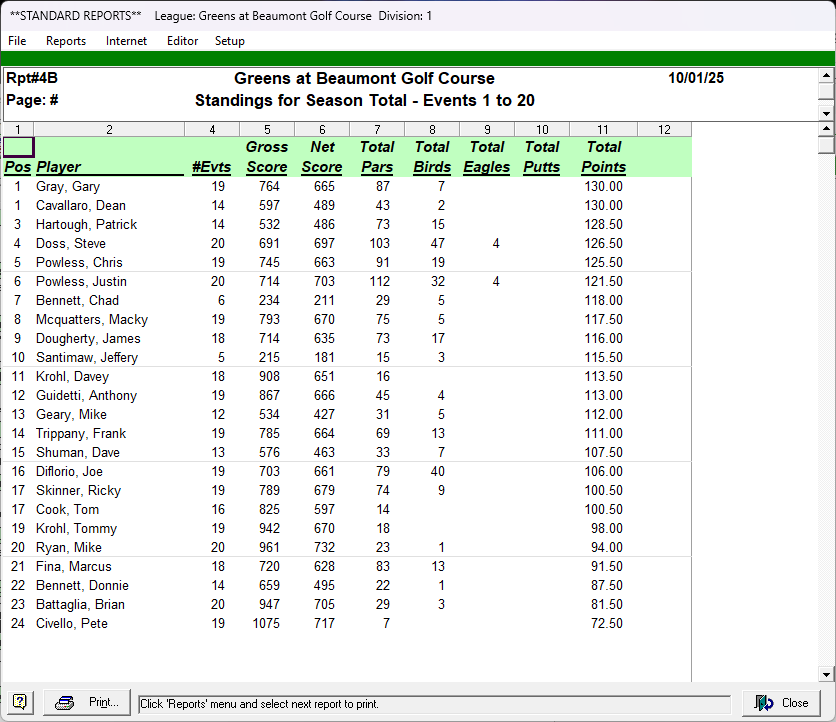Click the header pane scroll up arrow
This screenshot has width=836, height=722.
point(826,75)
